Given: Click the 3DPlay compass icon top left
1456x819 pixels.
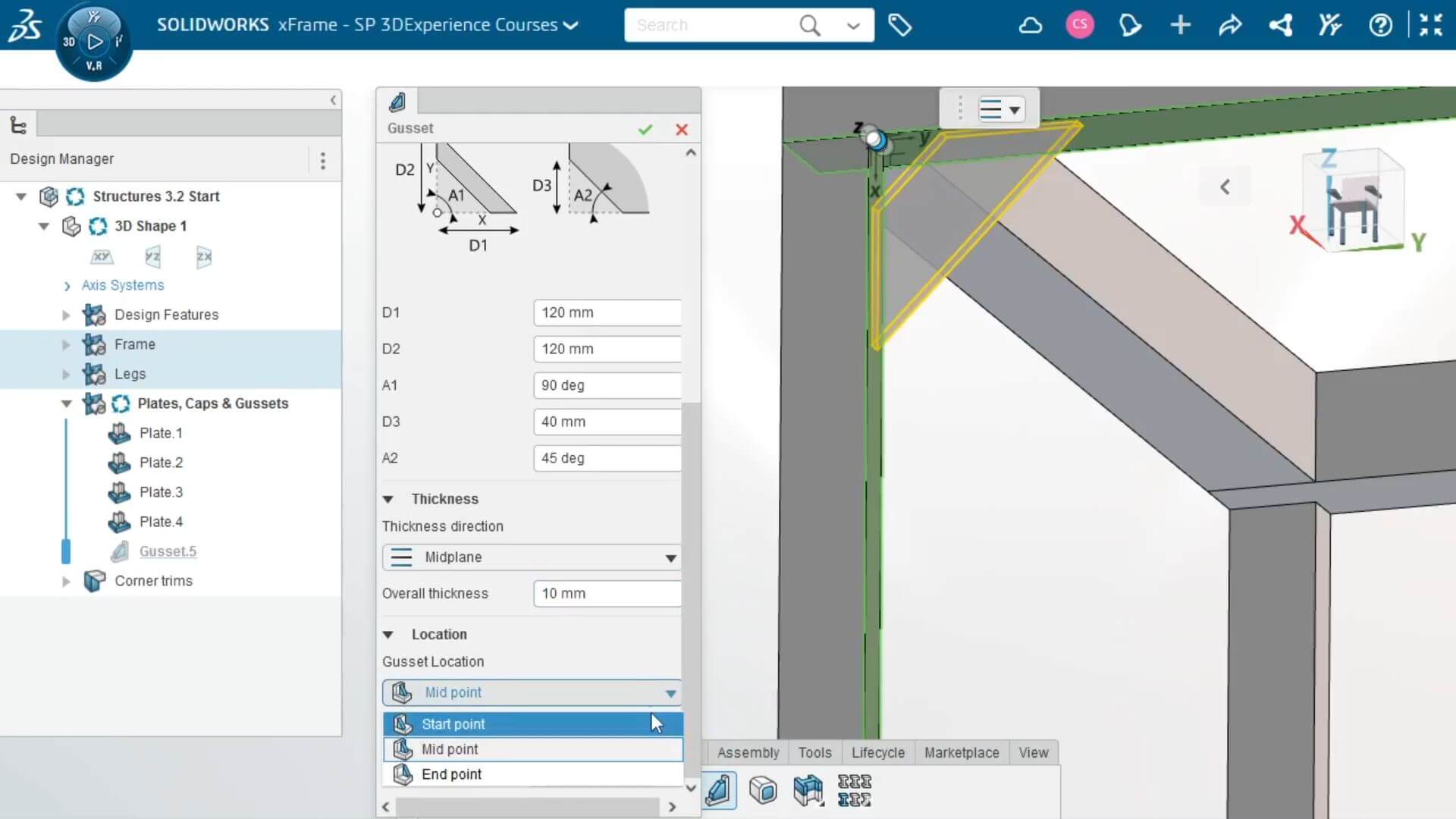Looking at the screenshot, I should [94, 42].
